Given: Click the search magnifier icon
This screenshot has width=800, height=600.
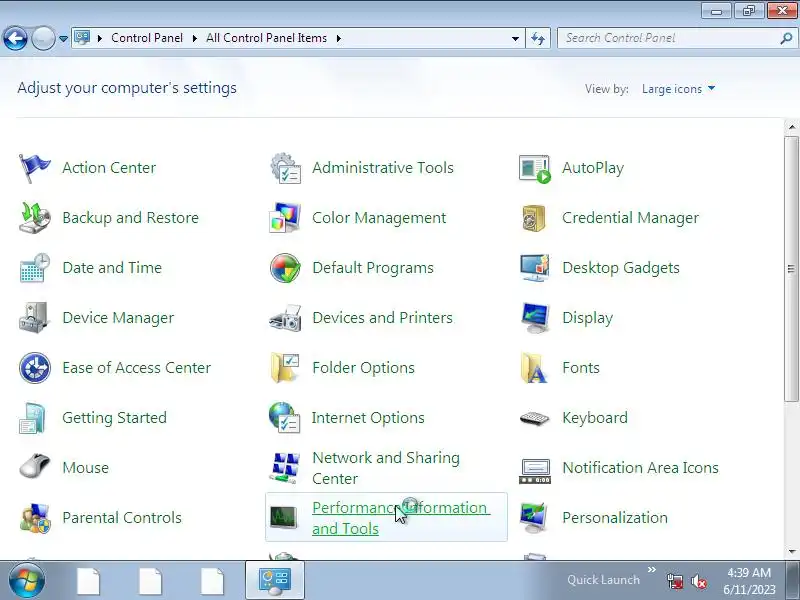Looking at the screenshot, I should pyautogui.click(x=786, y=38).
